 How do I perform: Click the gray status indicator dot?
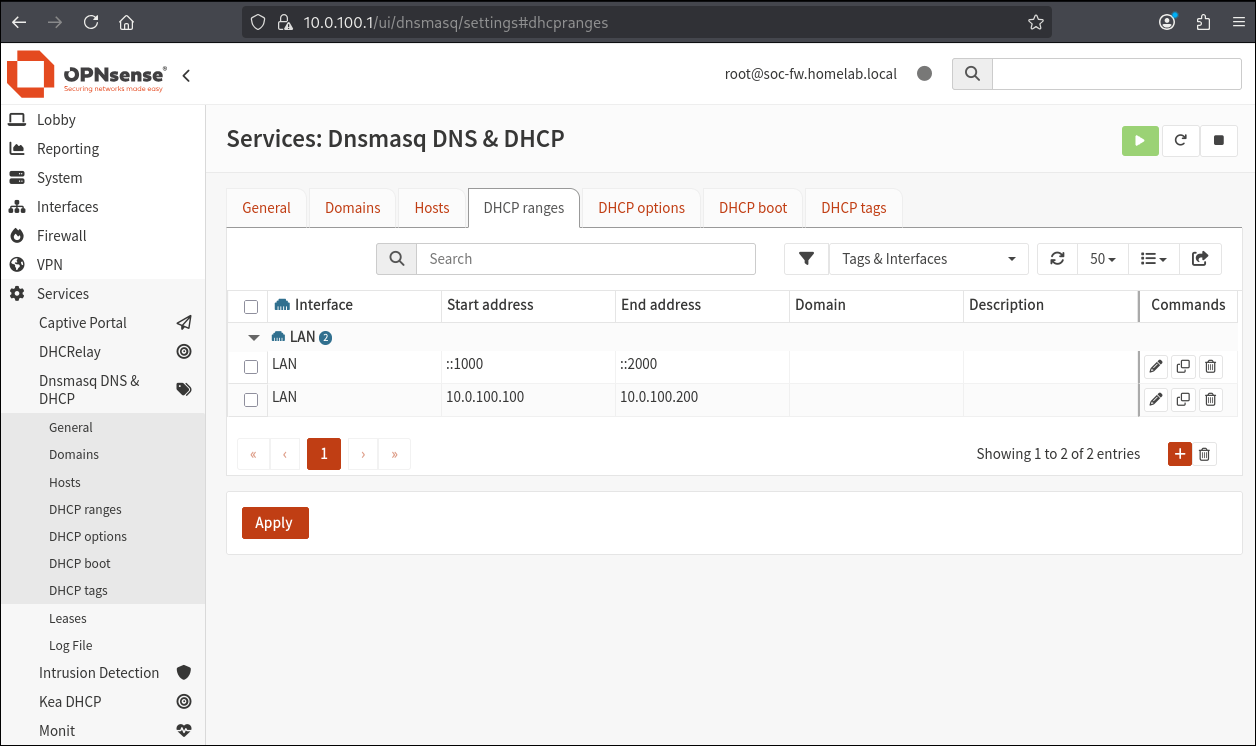(x=924, y=74)
